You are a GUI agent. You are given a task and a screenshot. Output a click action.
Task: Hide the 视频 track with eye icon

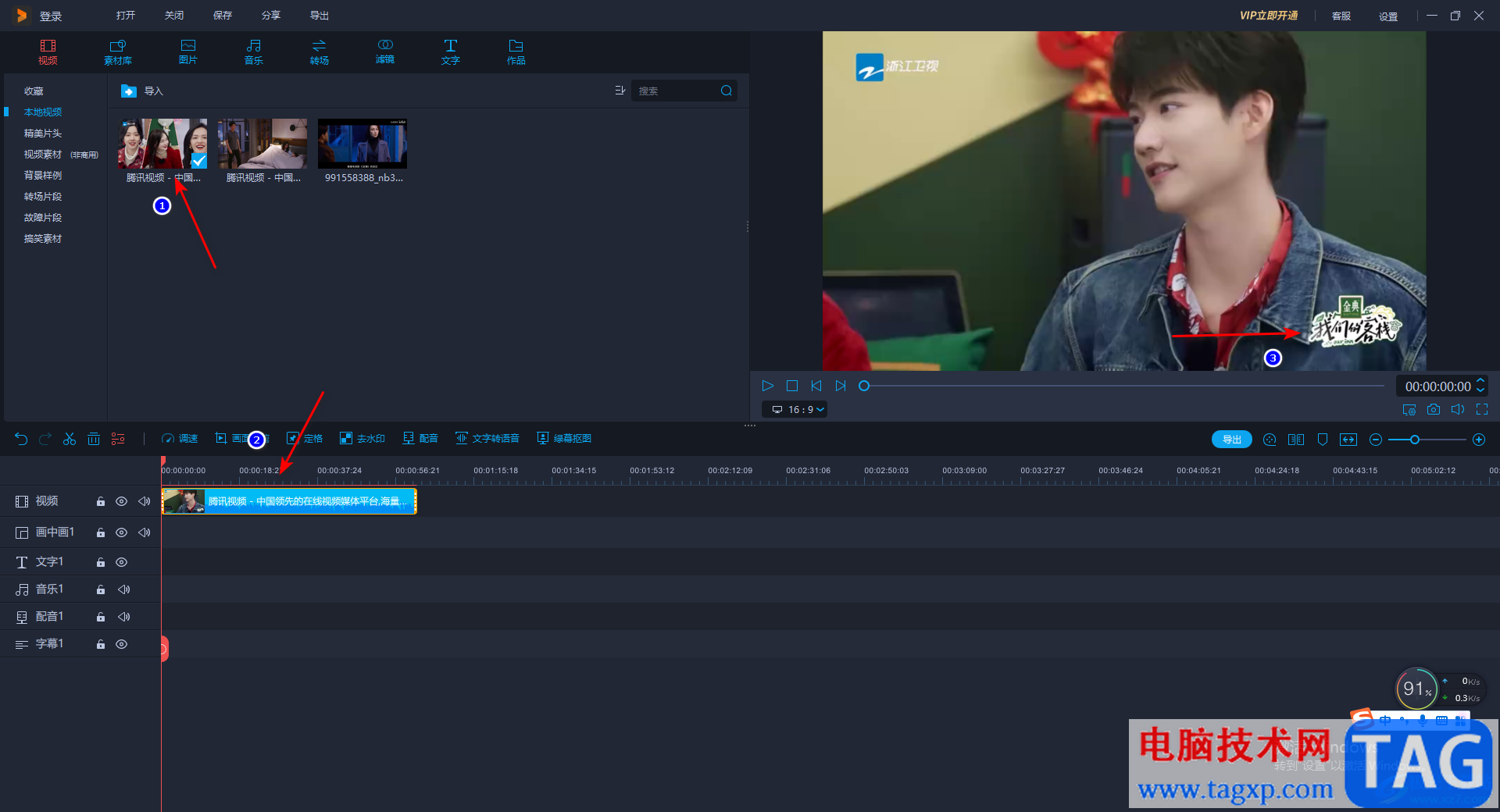pos(121,501)
